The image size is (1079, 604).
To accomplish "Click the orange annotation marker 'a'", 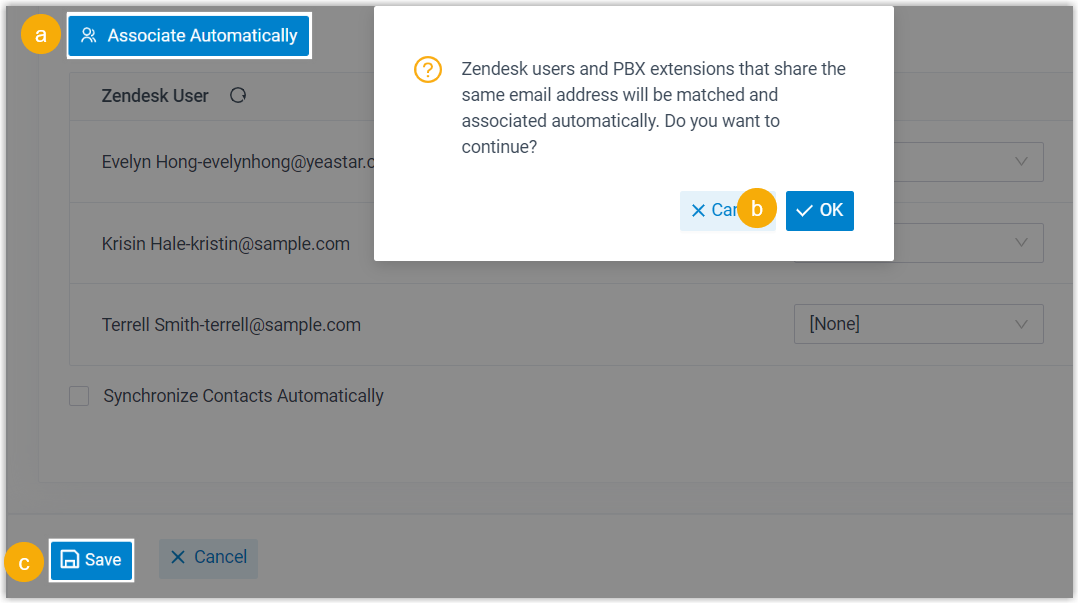I will tap(40, 36).
